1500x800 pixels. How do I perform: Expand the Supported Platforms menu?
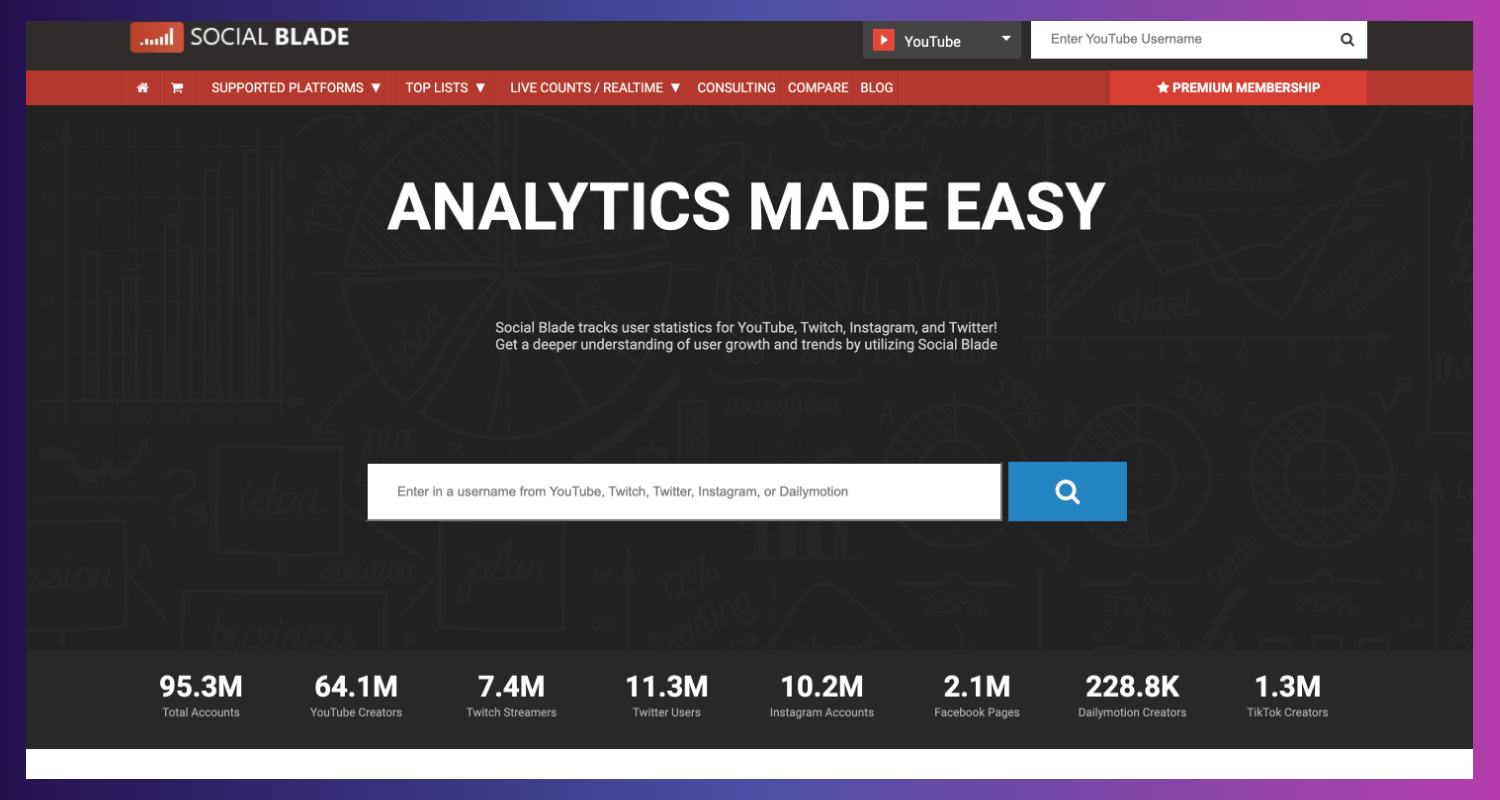click(297, 88)
